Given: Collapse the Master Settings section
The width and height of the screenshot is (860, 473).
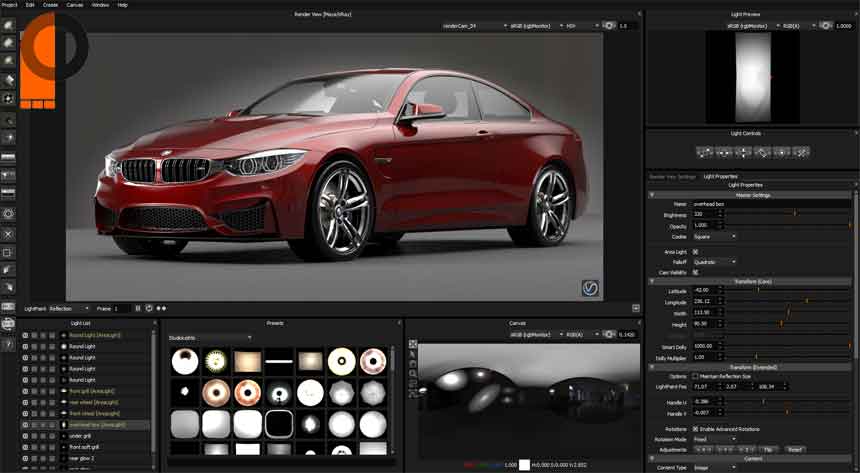Looking at the screenshot, I should click(652, 195).
